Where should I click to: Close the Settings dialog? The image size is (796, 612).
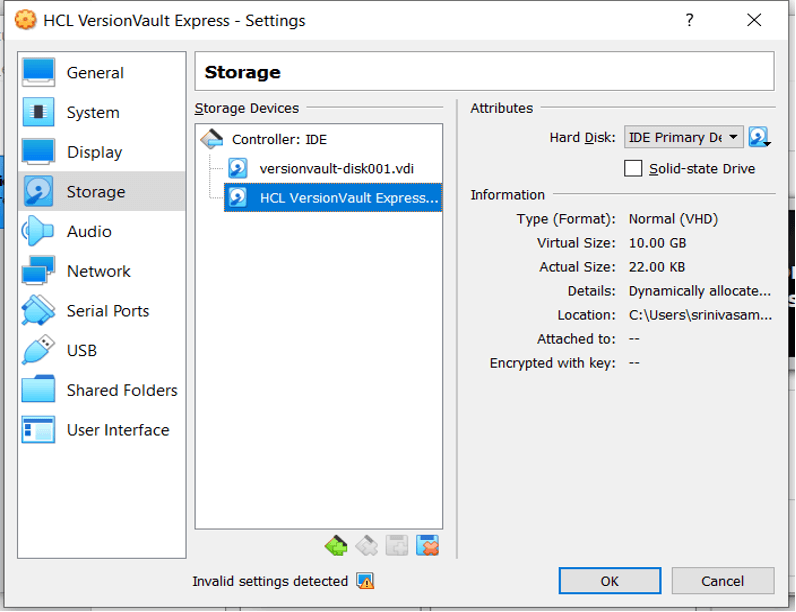[754, 20]
